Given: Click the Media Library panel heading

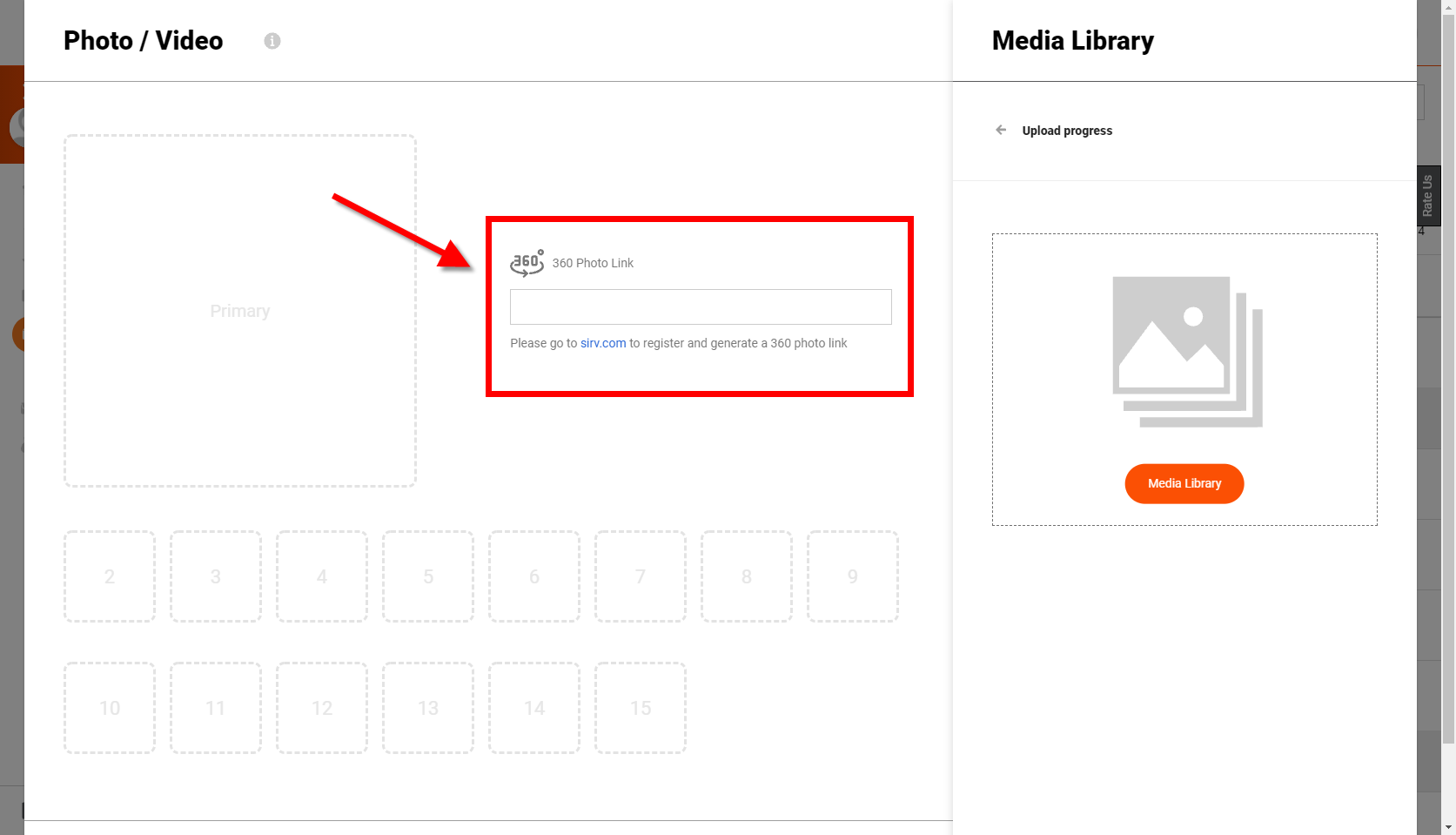Looking at the screenshot, I should pos(1073,40).
